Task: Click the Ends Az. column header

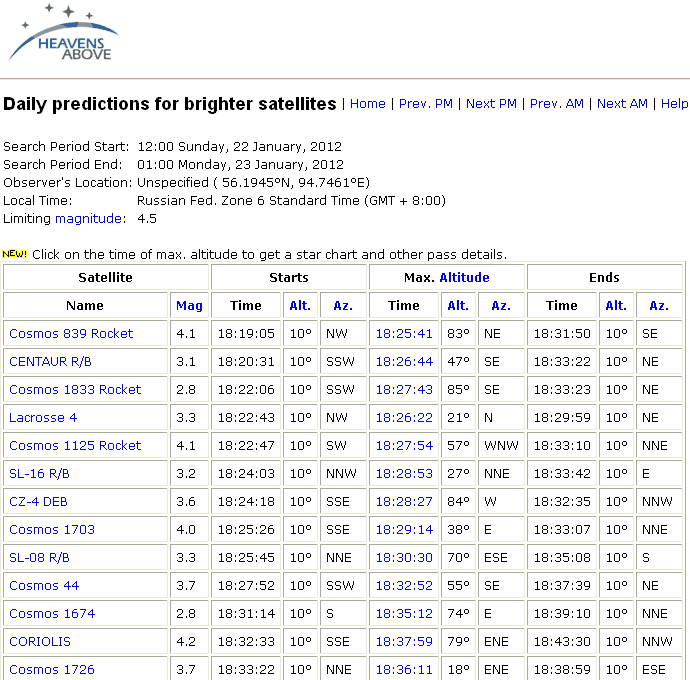Action: (x=659, y=305)
